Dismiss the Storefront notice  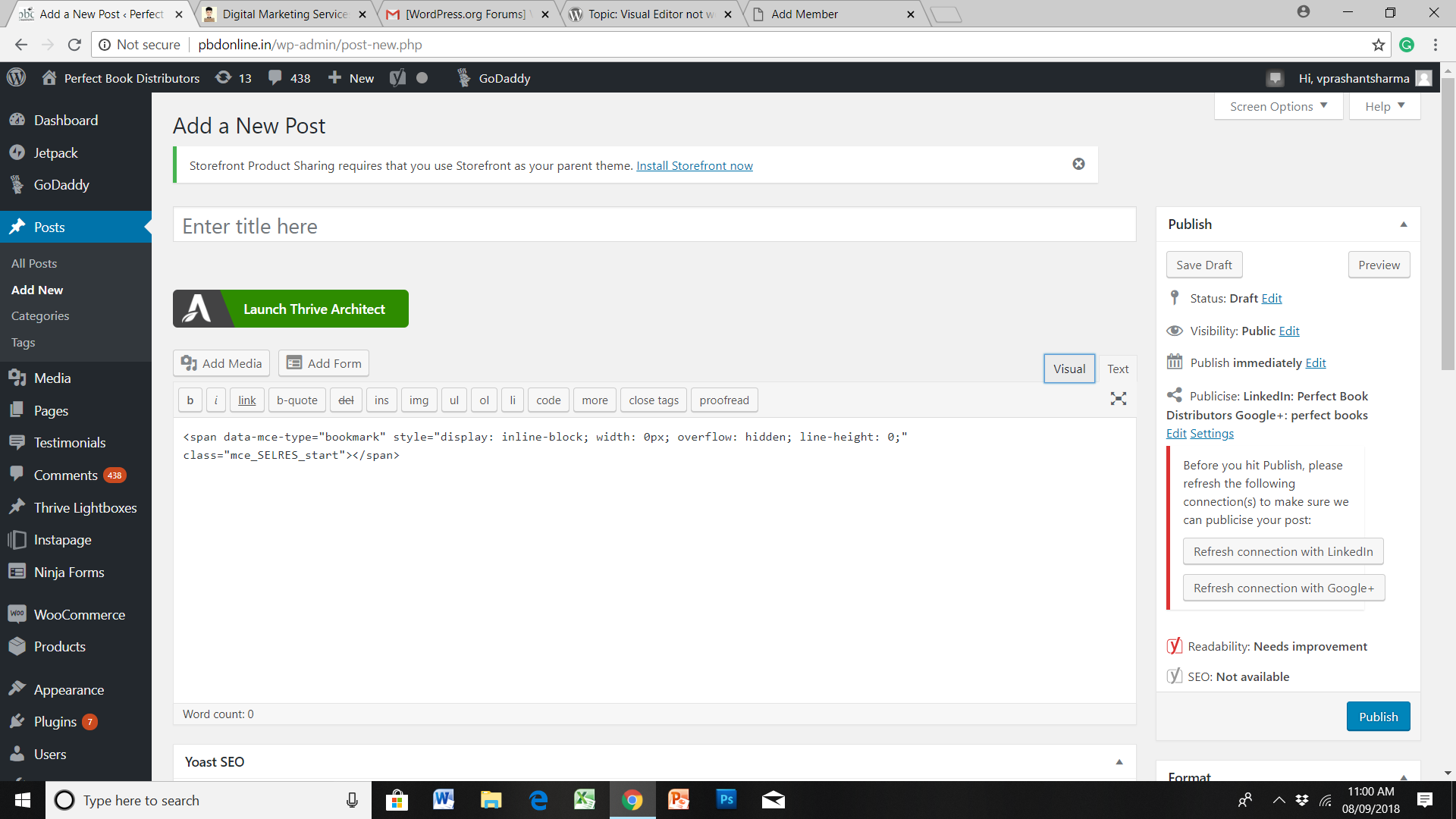[1078, 164]
